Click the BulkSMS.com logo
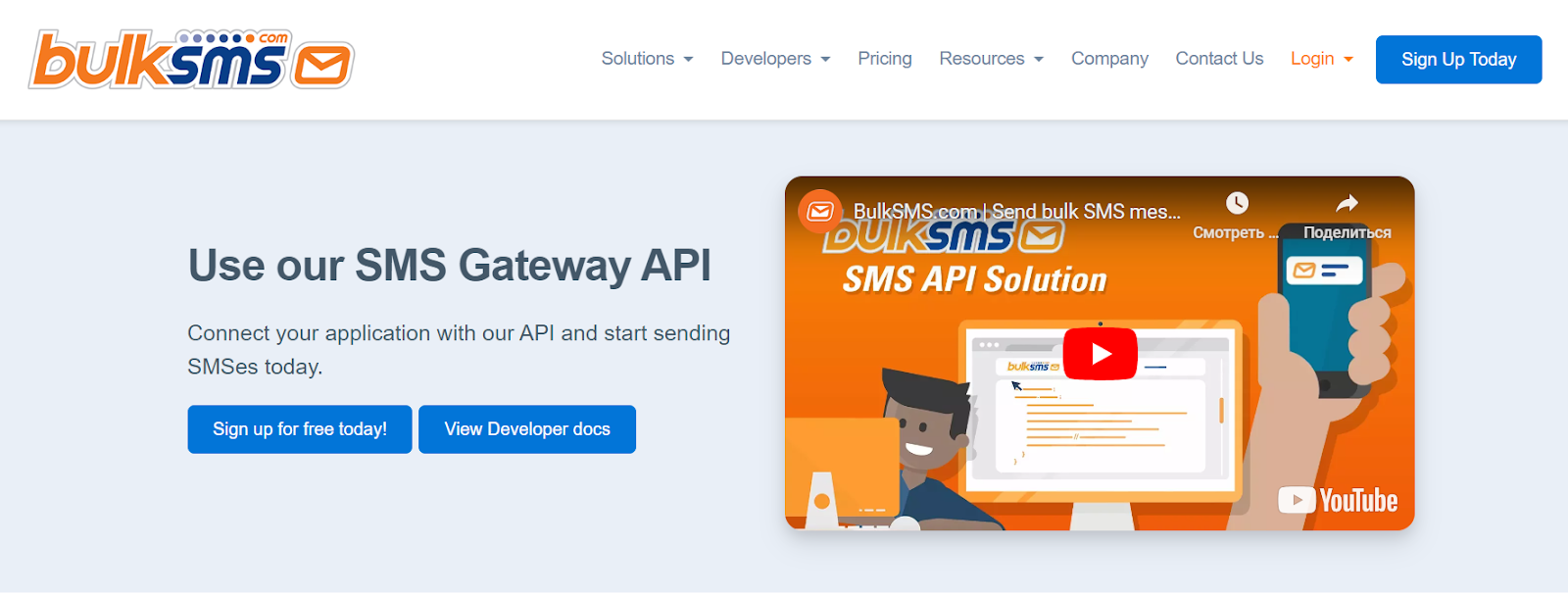Viewport: 1568px width, 597px height. coord(191,59)
